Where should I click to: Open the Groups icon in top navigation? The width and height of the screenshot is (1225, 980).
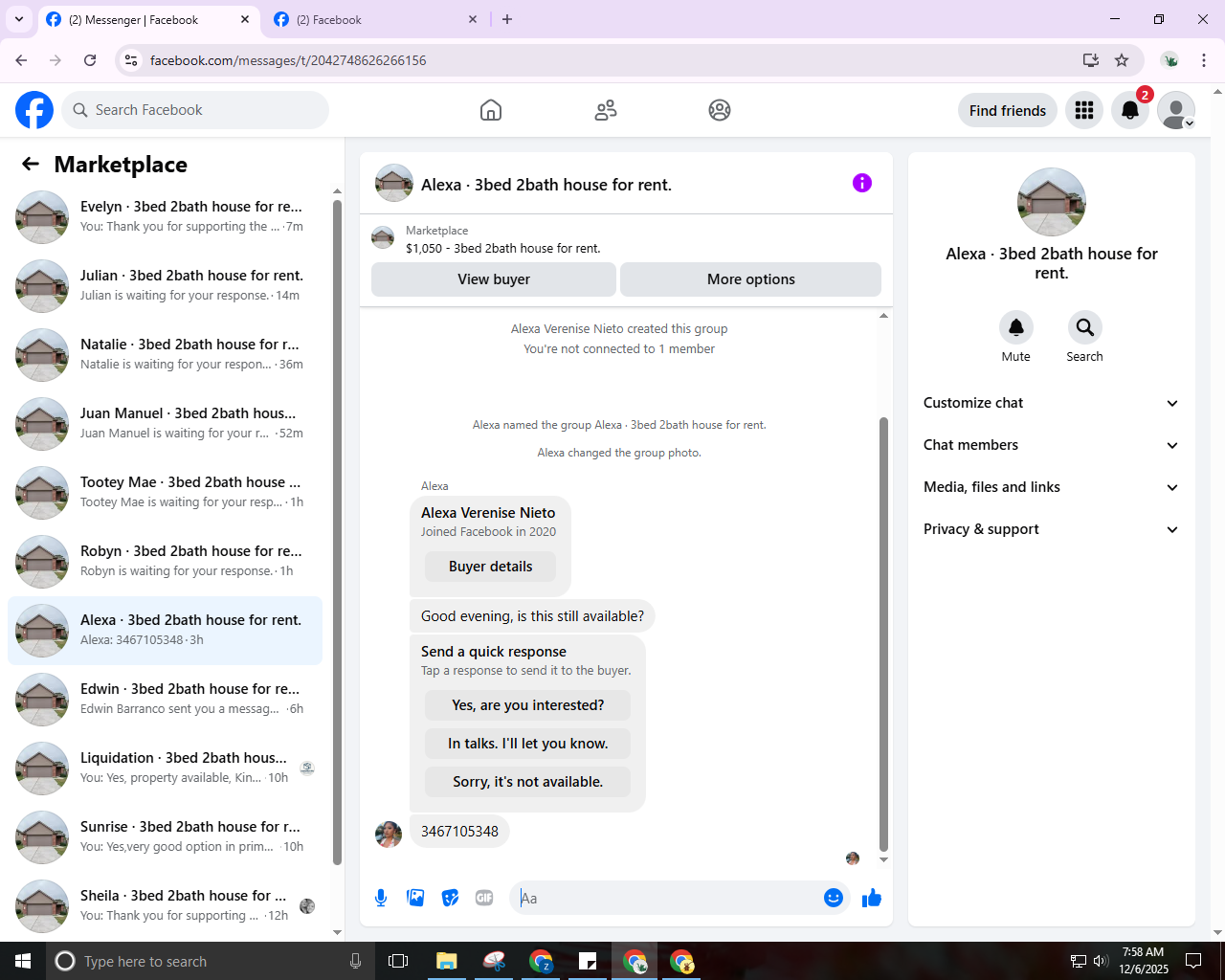720,110
